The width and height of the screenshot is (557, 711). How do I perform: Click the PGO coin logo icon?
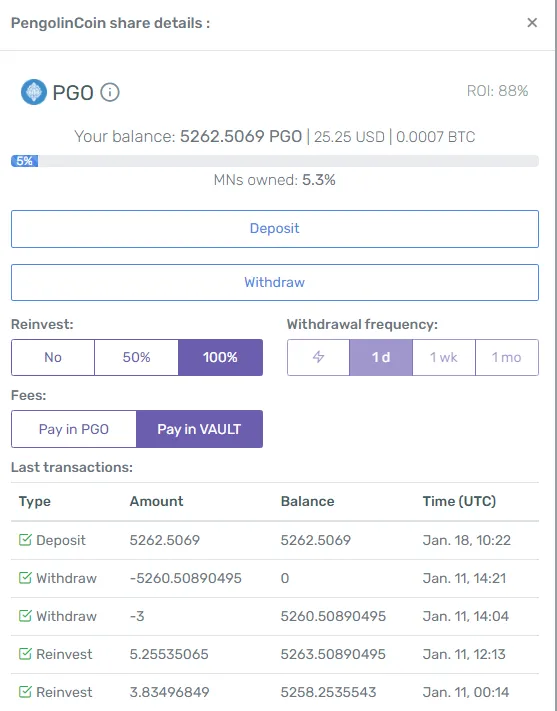click(x=34, y=92)
